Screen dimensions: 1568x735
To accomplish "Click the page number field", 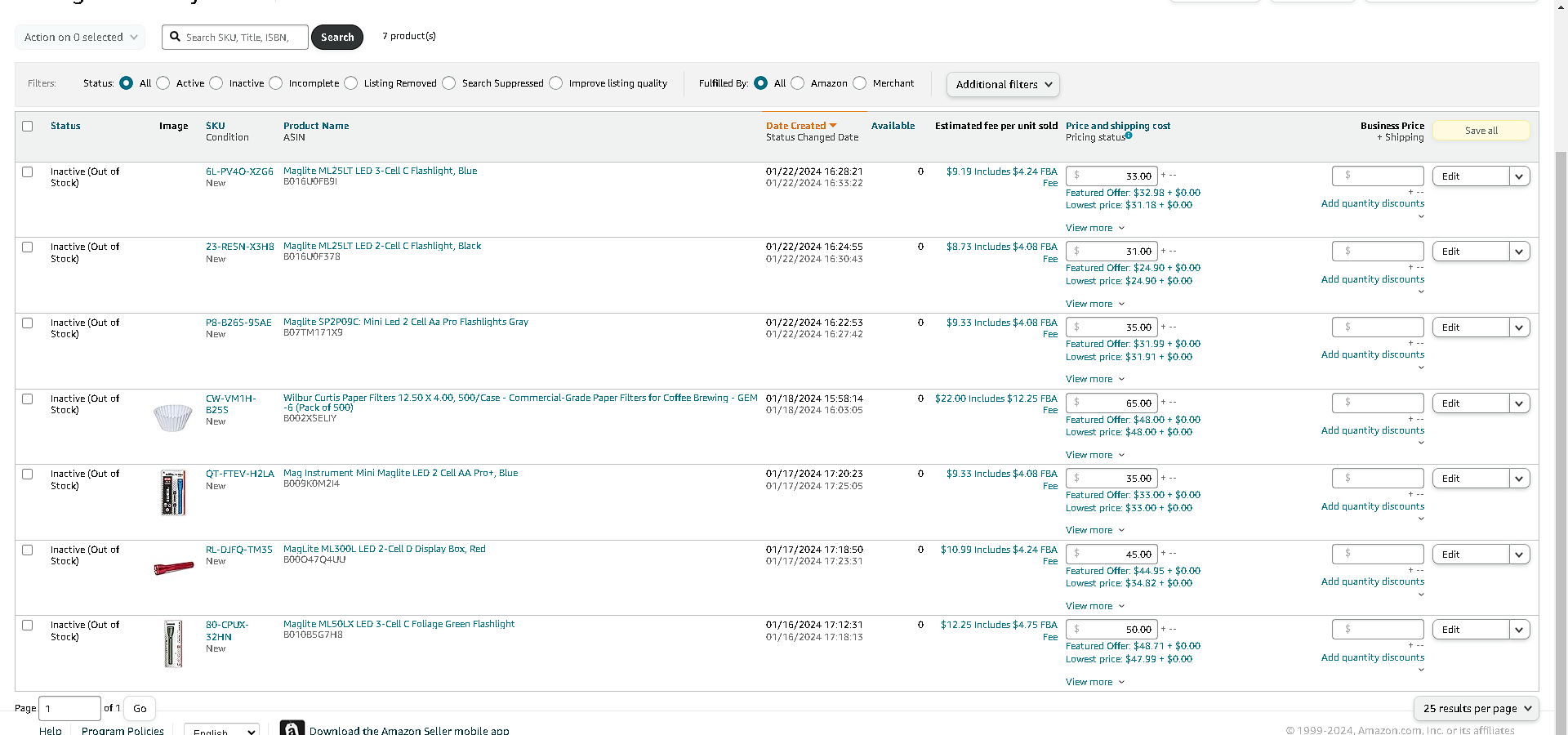I will coord(69,708).
